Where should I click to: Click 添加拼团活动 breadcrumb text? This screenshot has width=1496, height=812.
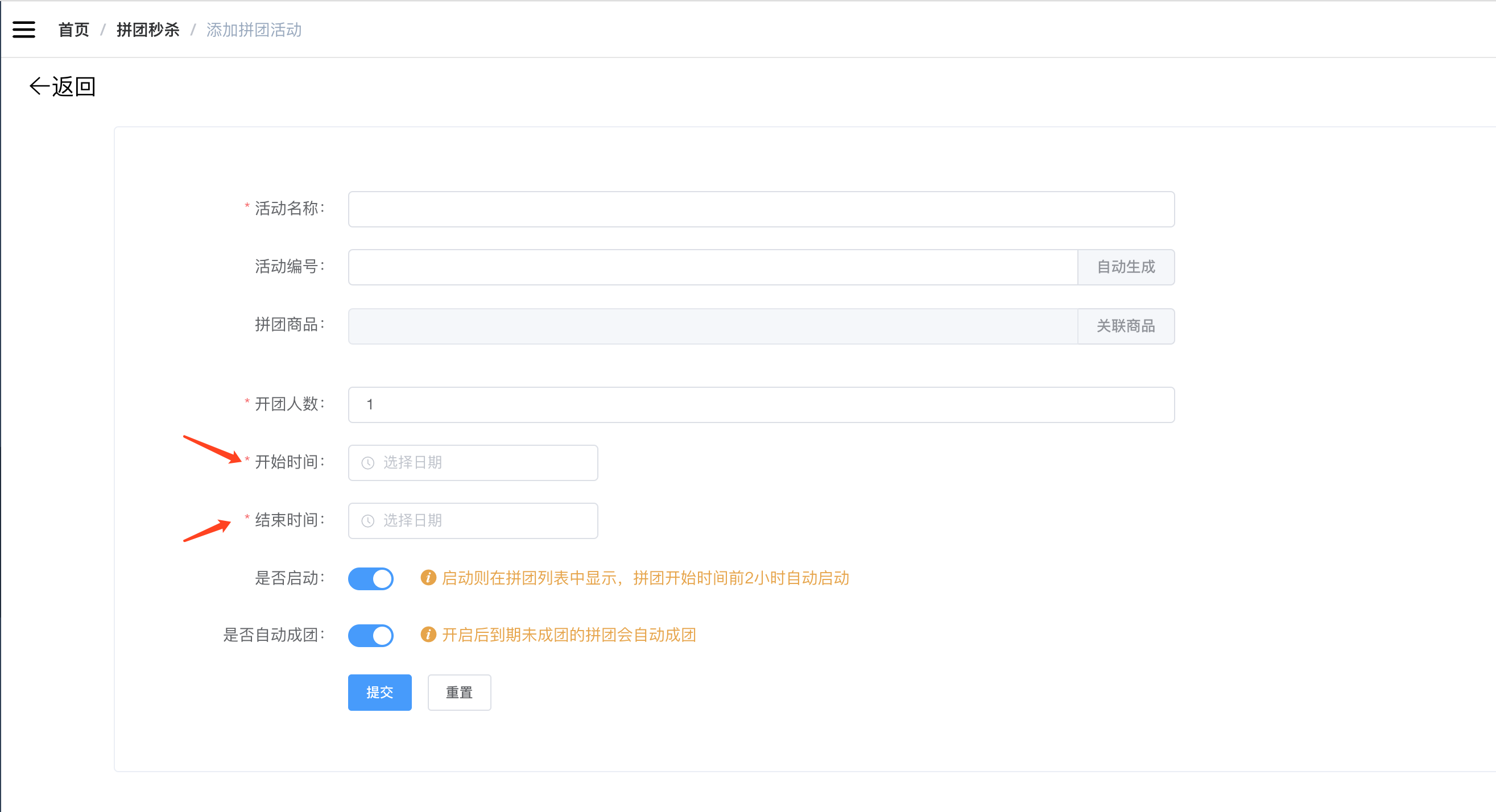coord(254,30)
